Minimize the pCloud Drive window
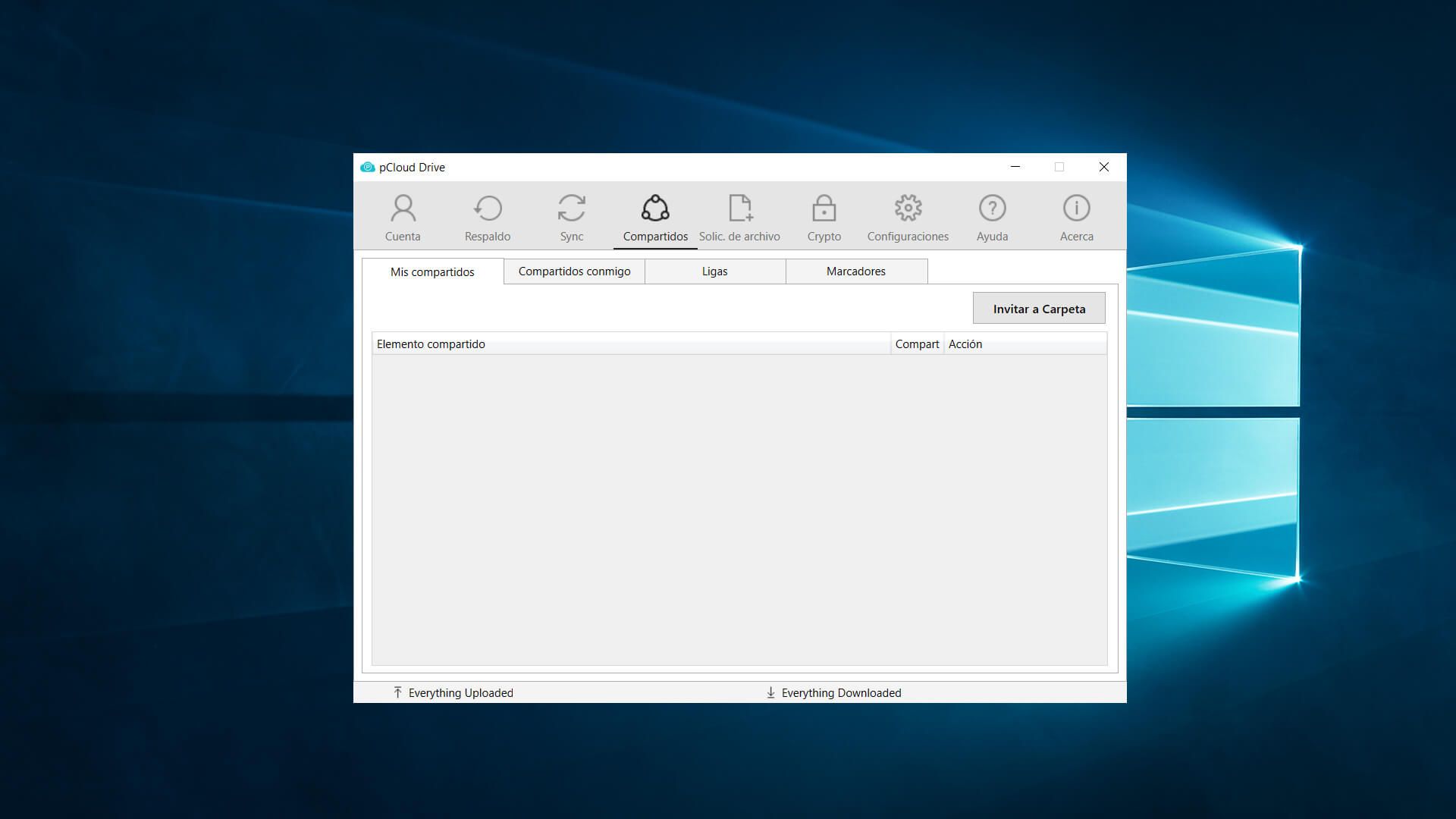 pyautogui.click(x=1015, y=167)
